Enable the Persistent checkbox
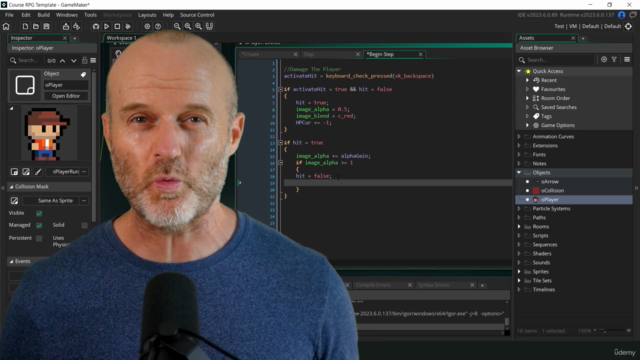Screen dimensions: 640x360 point(39,238)
